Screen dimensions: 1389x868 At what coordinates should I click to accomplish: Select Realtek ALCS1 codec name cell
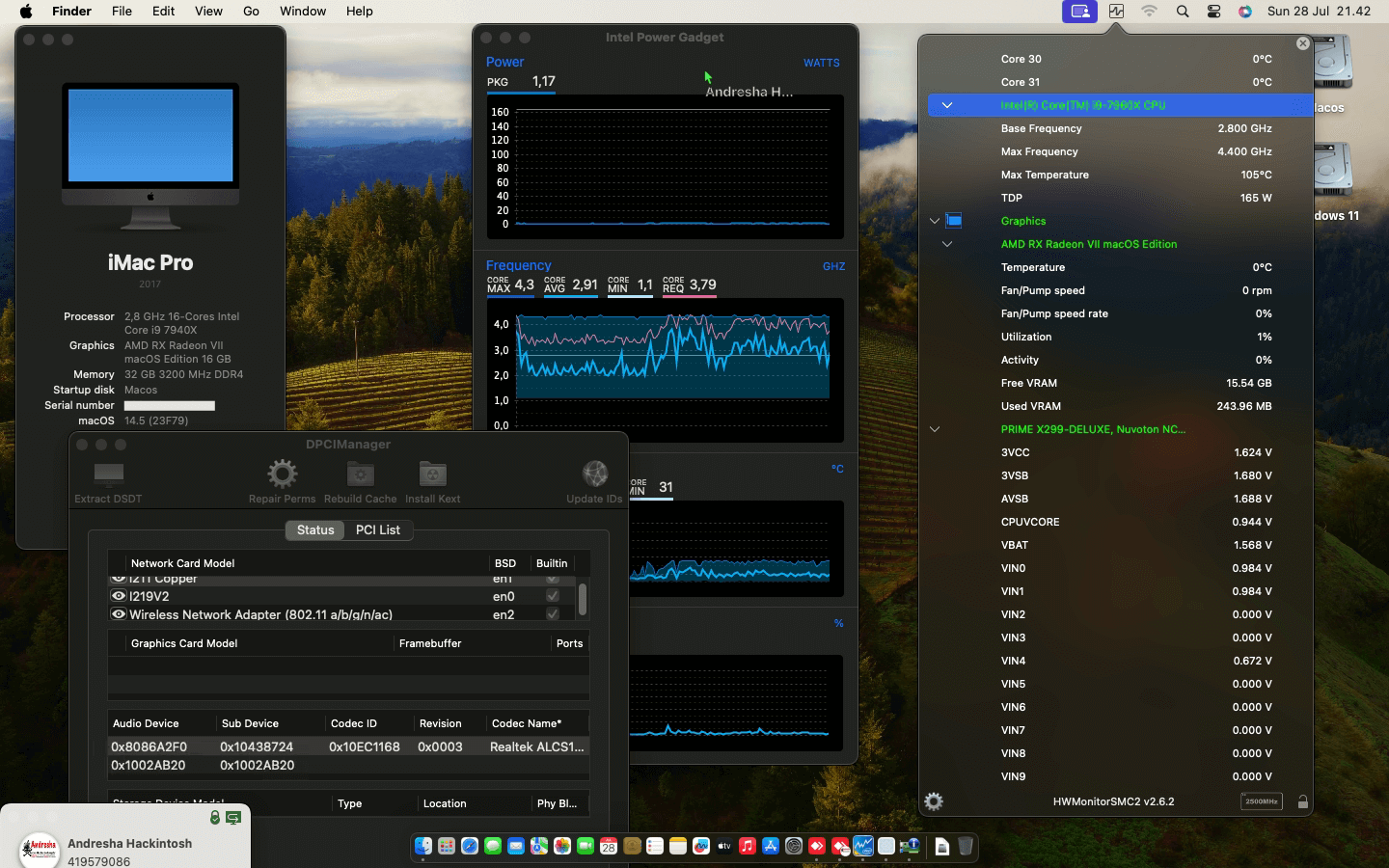pyautogui.click(x=537, y=746)
